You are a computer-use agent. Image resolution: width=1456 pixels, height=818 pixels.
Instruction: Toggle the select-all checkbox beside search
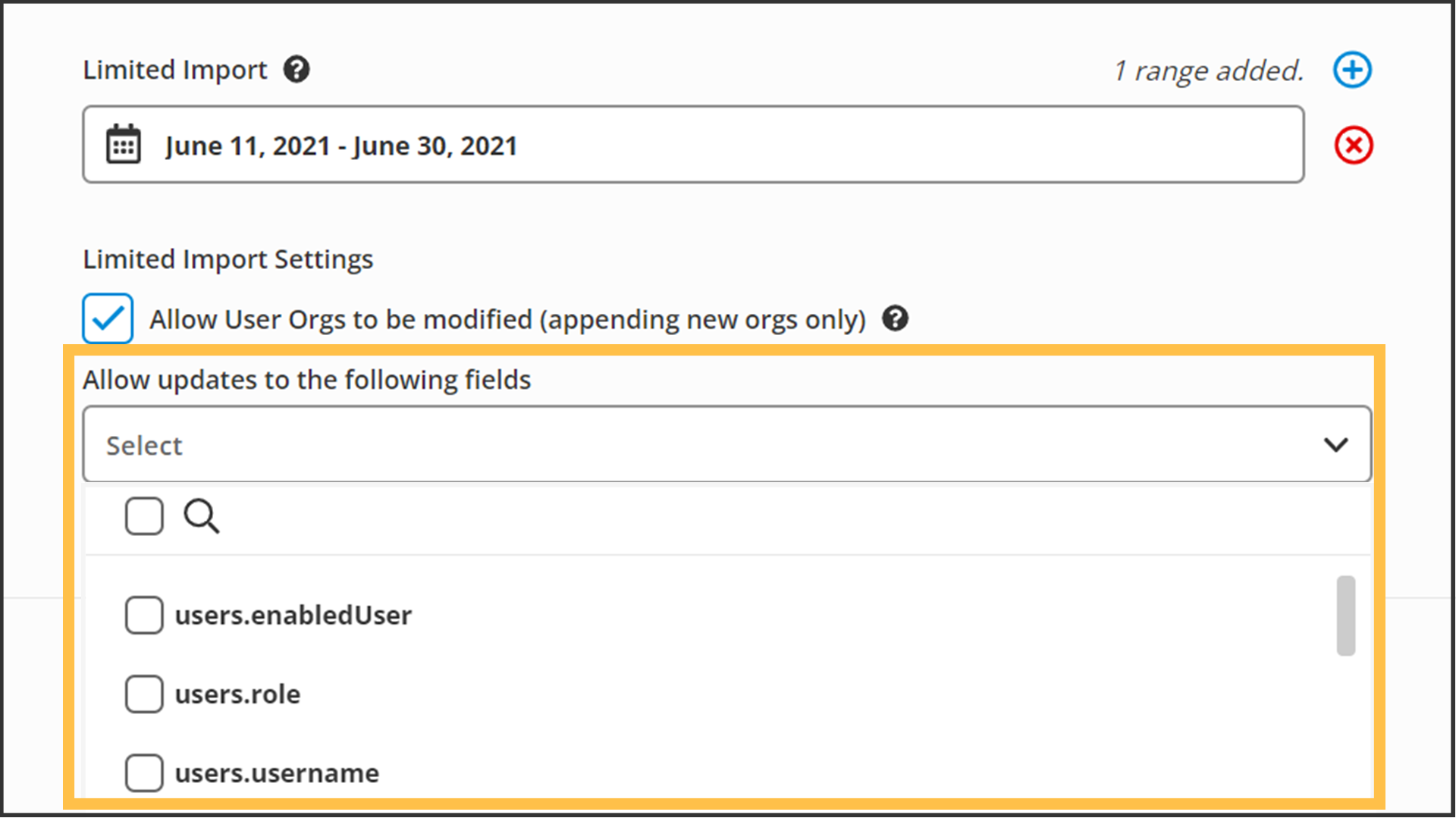click(144, 516)
